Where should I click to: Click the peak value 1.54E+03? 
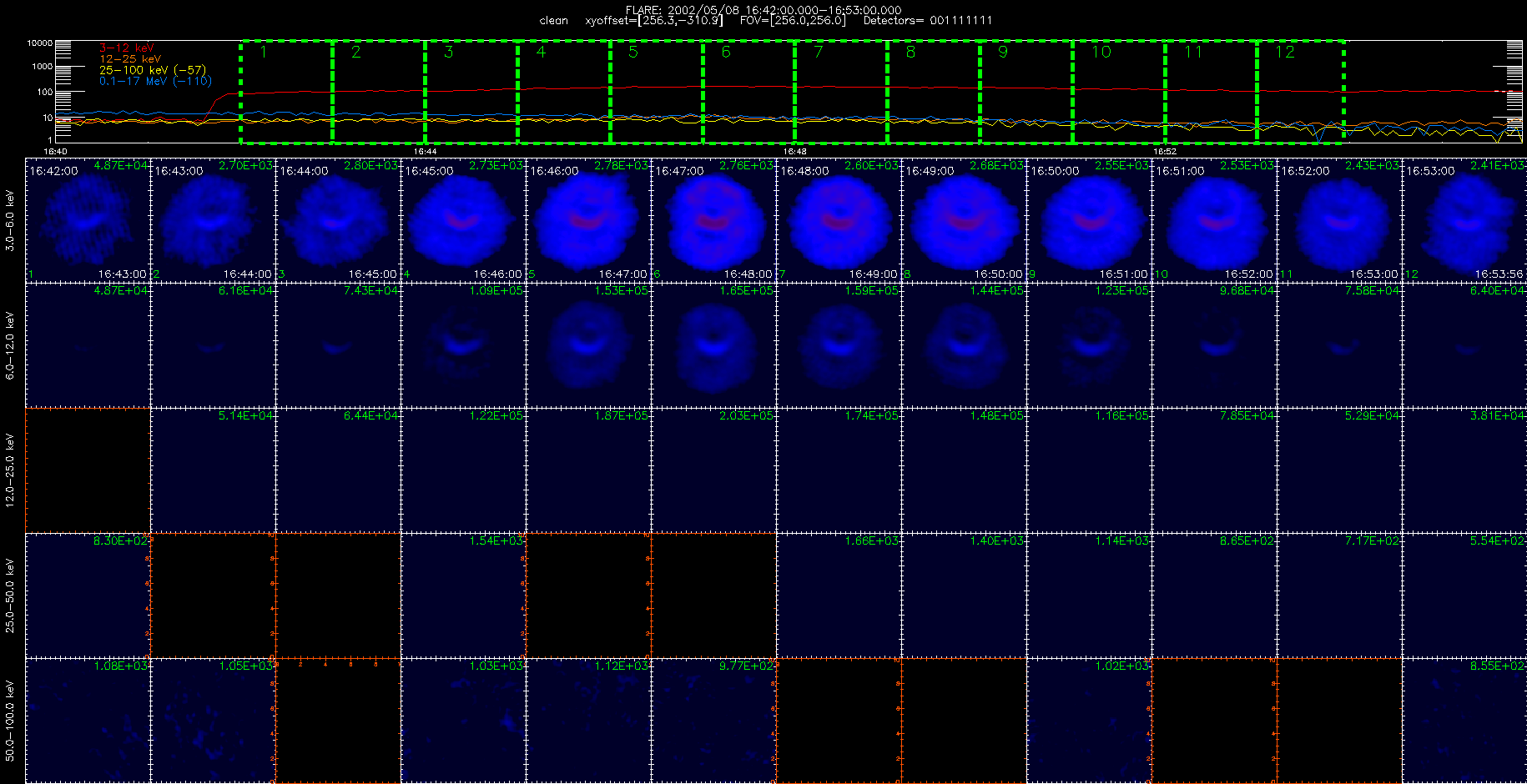(496, 541)
